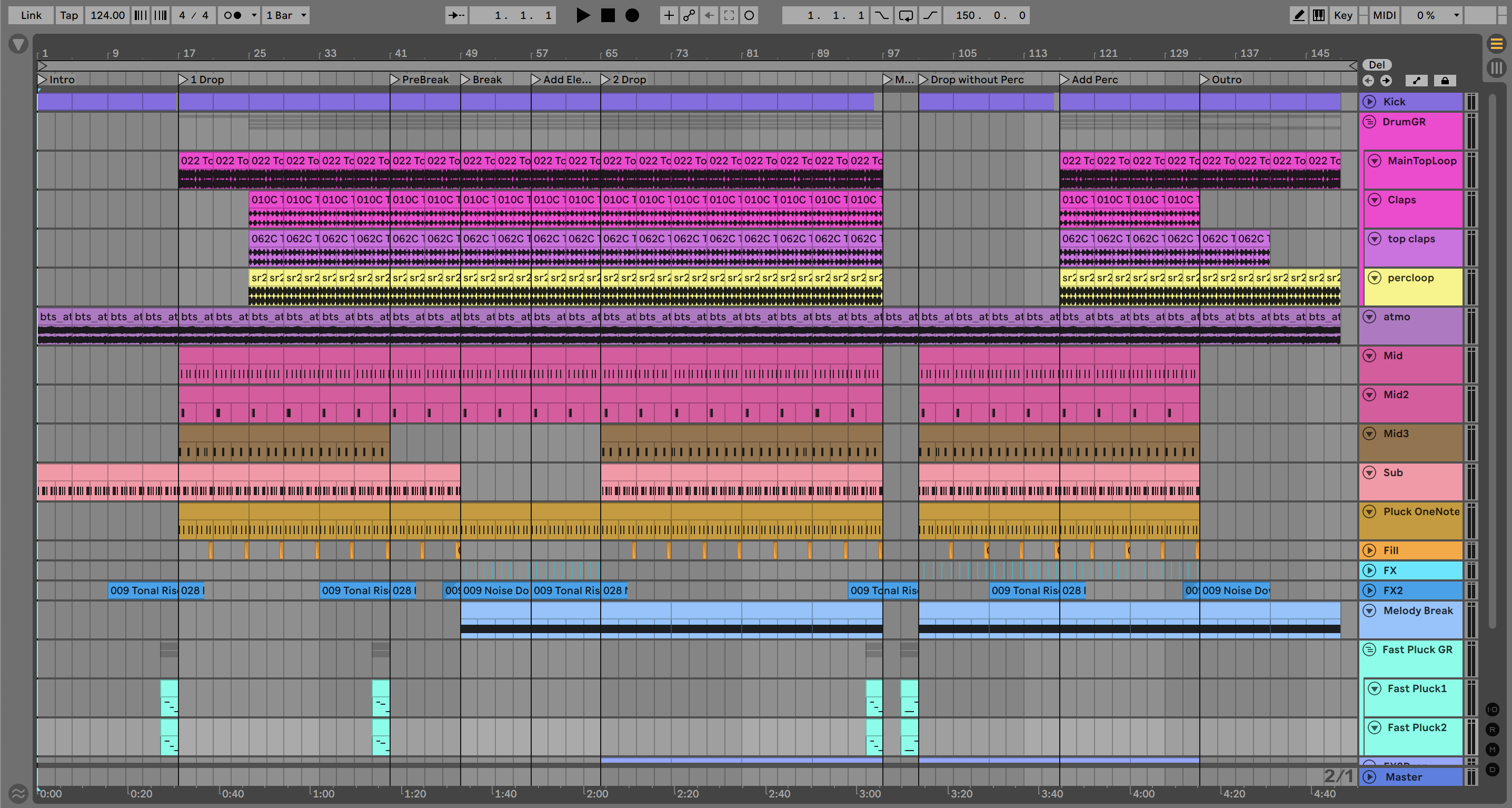Toggle the Loop switch in transport
1512x808 pixels.
tap(905, 15)
